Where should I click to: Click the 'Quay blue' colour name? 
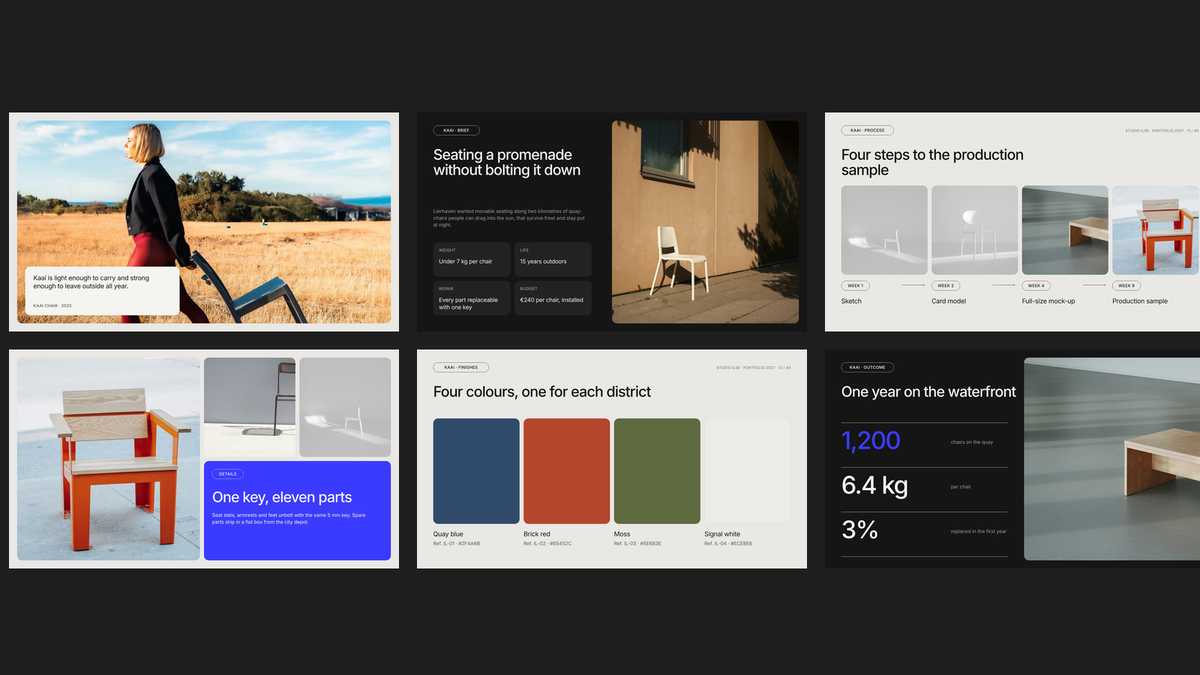click(x=448, y=534)
